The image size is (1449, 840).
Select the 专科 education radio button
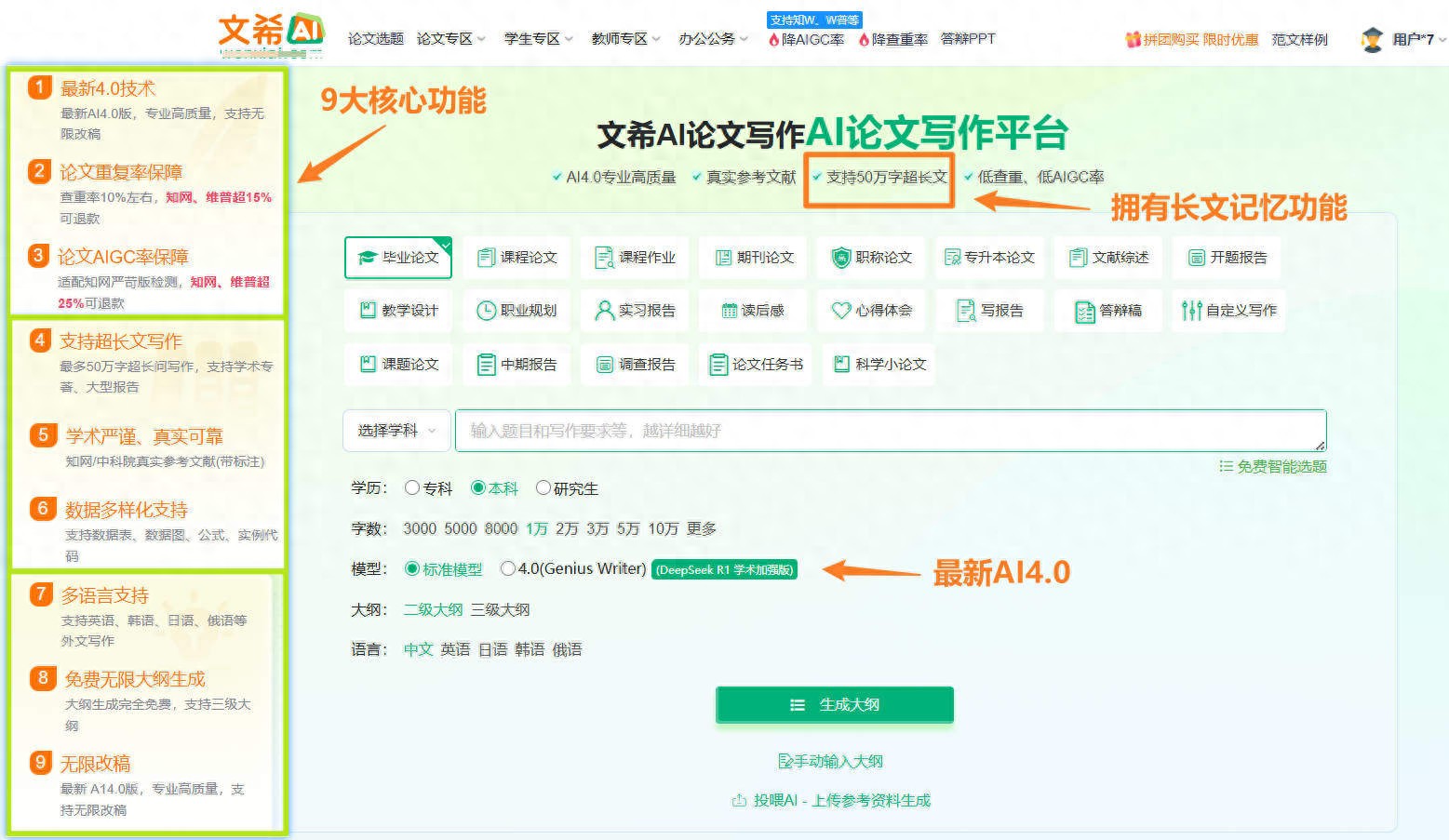click(x=412, y=487)
